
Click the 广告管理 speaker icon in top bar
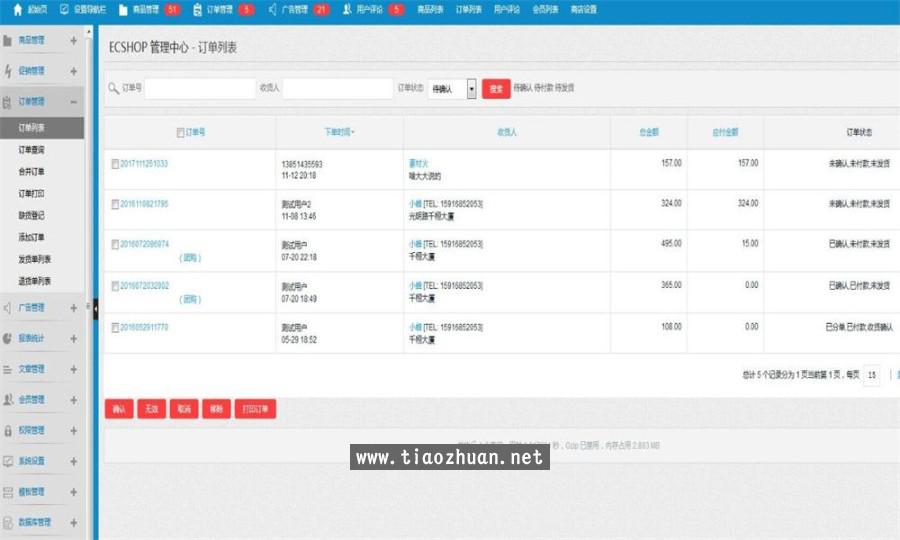point(273,10)
